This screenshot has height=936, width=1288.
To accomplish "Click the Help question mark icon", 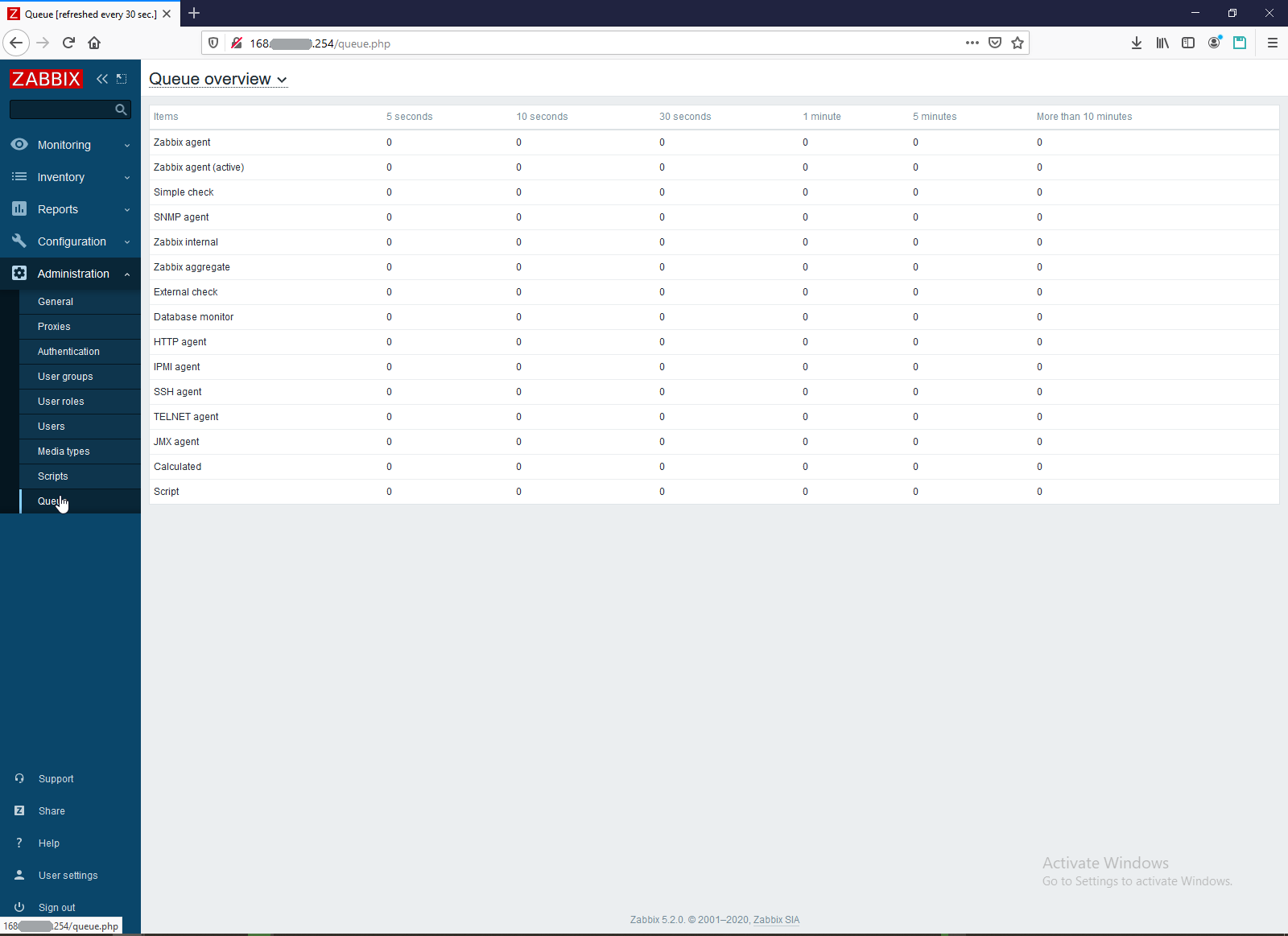I will (x=19, y=843).
